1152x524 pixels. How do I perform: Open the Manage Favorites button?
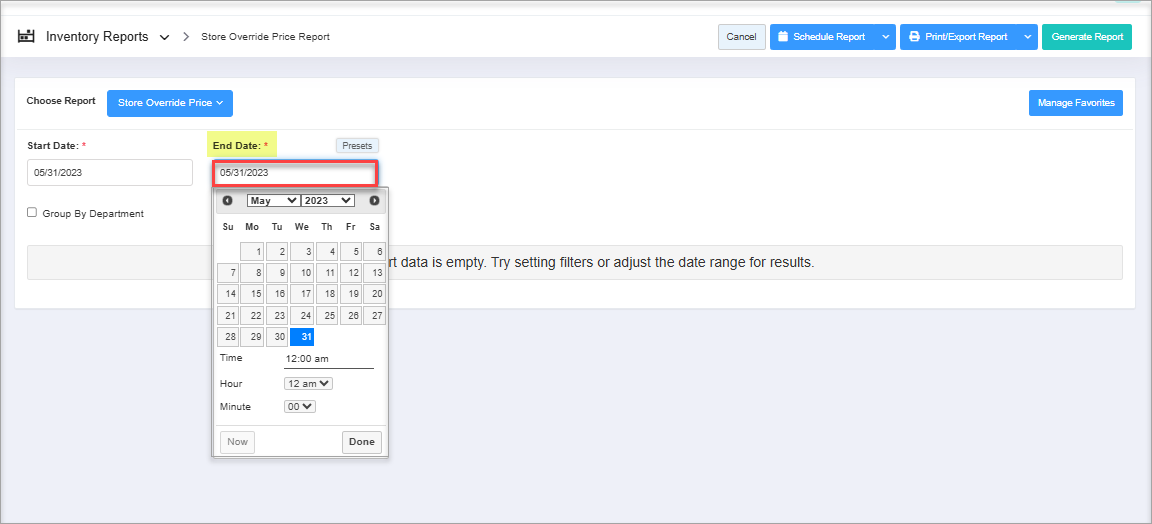click(x=1075, y=103)
